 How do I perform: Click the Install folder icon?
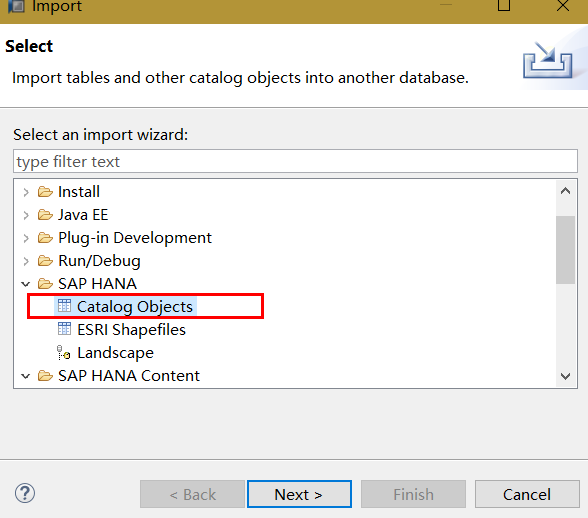[45, 192]
